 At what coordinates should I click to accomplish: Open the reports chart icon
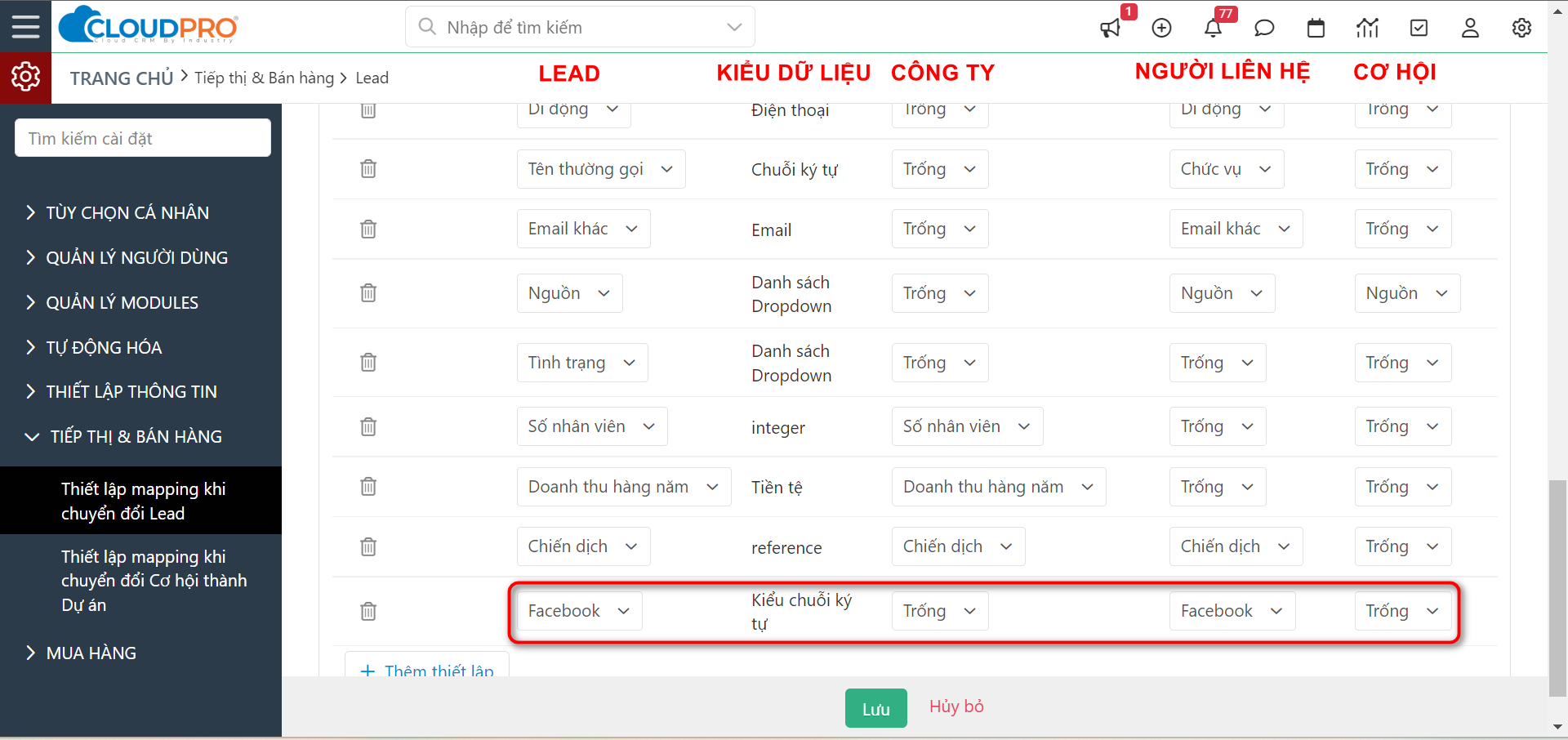coord(1367,28)
